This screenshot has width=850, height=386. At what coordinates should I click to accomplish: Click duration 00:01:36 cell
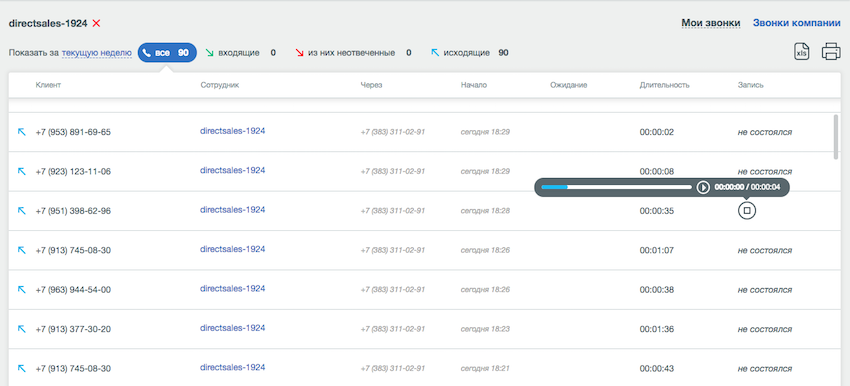click(656, 329)
